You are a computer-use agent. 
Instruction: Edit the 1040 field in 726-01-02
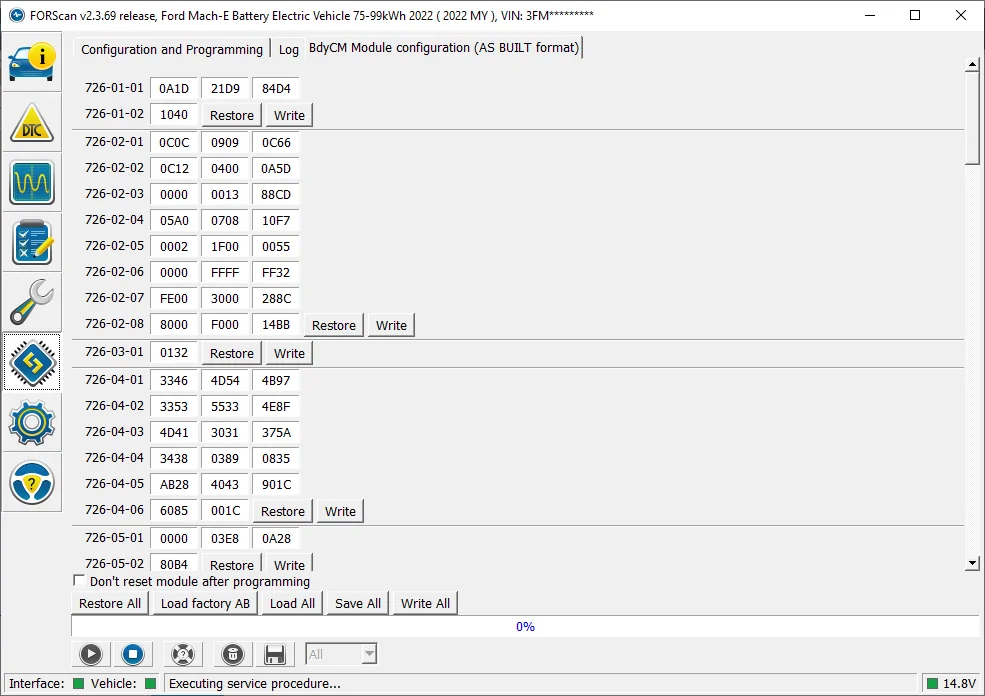pyautogui.click(x=173, y=114)
